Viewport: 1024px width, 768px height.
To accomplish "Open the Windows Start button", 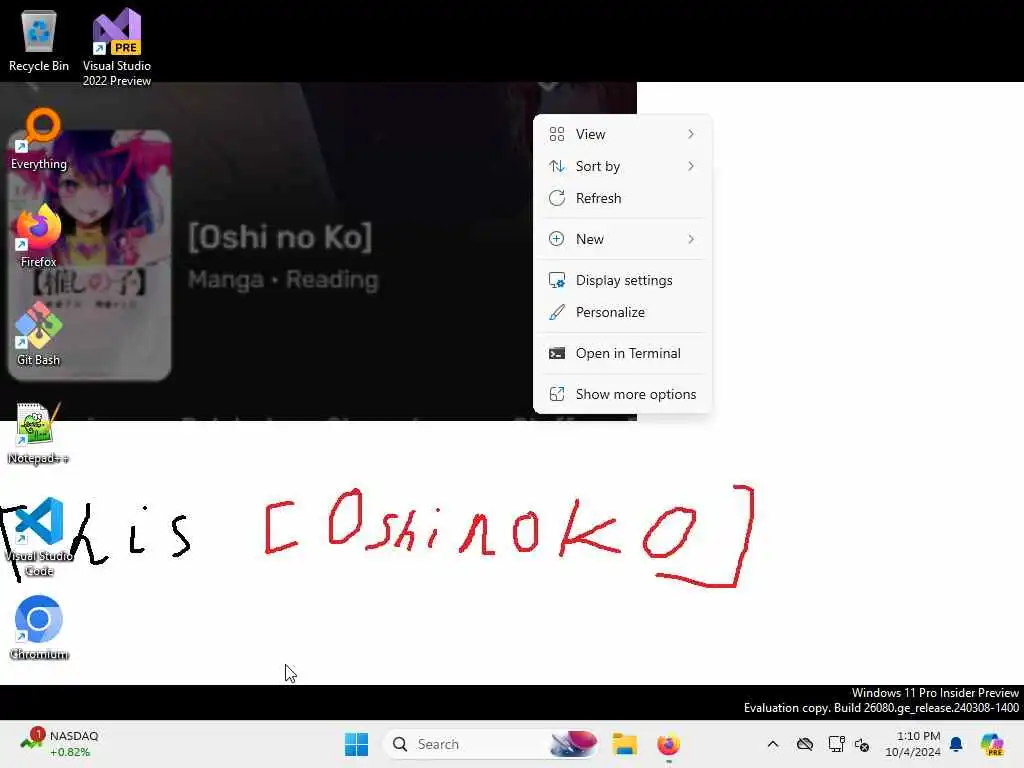I will [356, 744].
